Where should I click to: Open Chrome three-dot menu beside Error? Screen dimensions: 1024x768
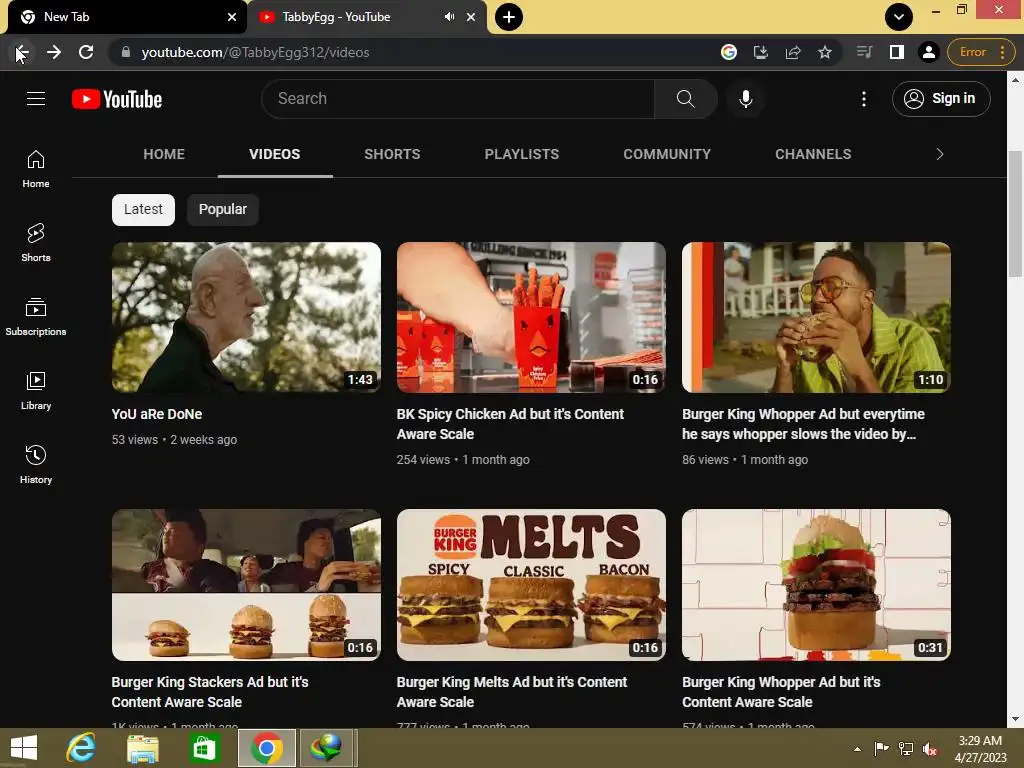coord(1002,52)
